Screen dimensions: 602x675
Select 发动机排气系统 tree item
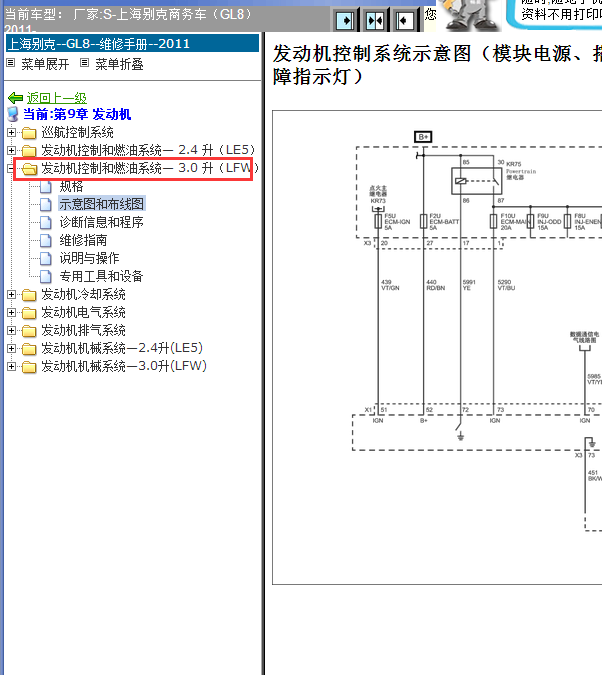(x=84, y=331)
